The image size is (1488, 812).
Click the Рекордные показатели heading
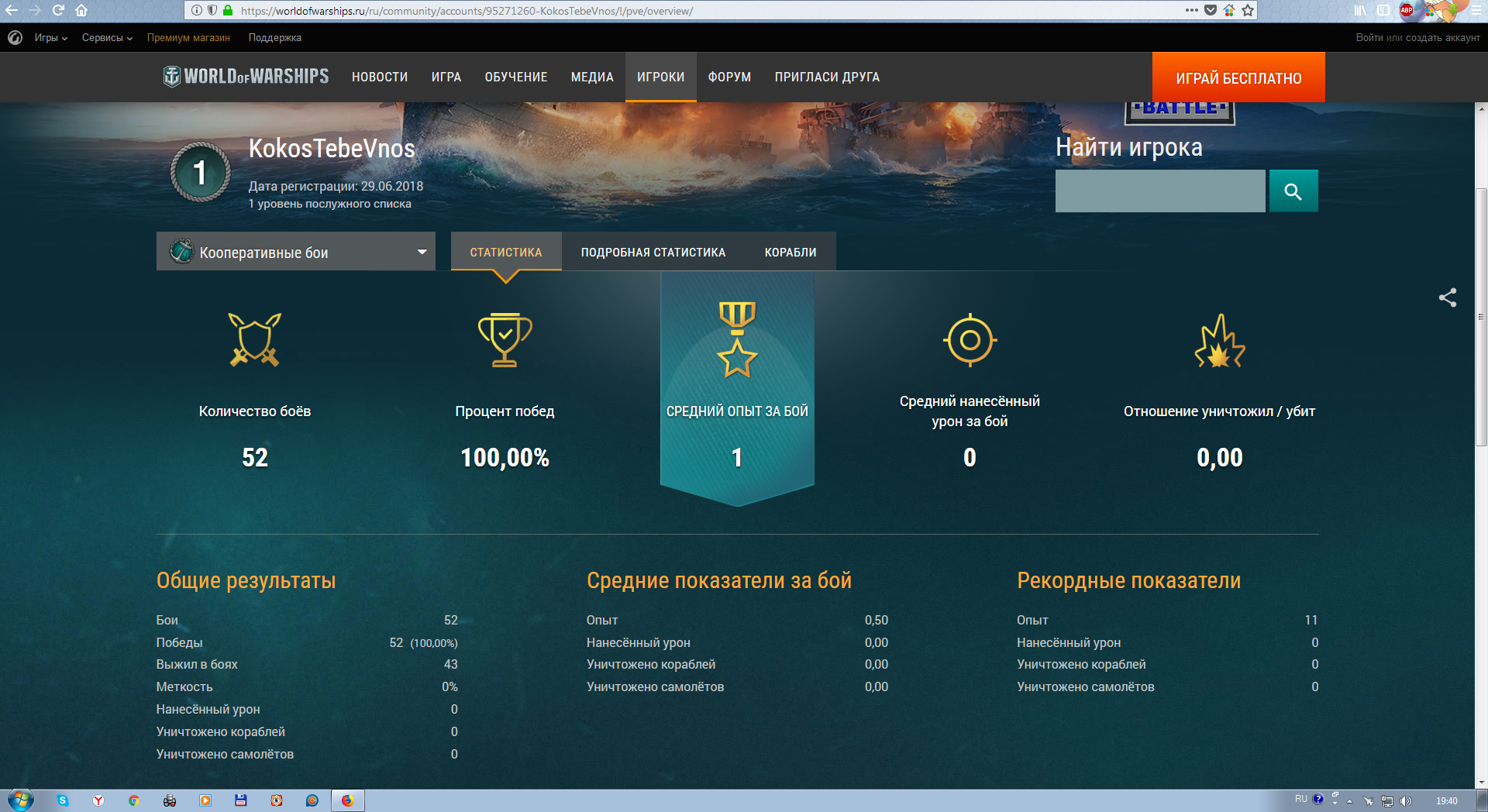pyautogui.click(x=1129, y=580)
